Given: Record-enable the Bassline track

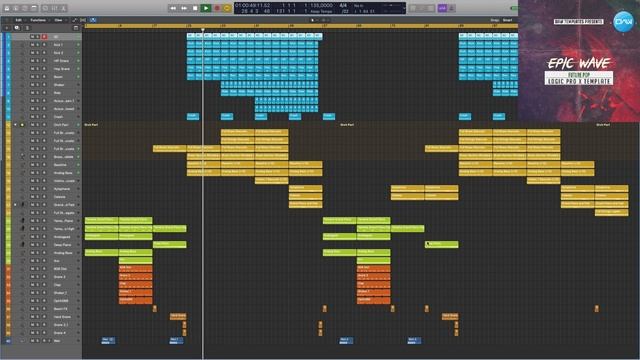Looking at the screenshot, I should (44, 165).
